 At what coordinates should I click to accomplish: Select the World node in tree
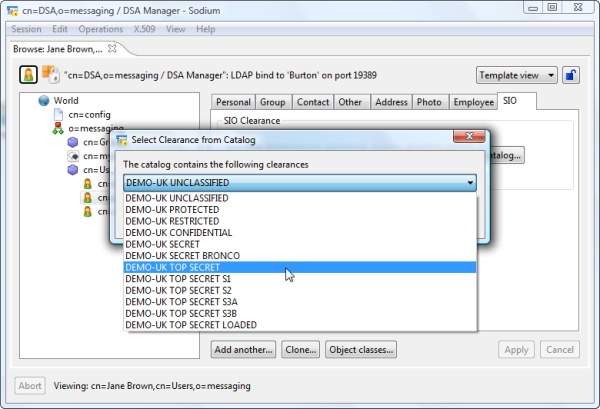coord(66,101)
